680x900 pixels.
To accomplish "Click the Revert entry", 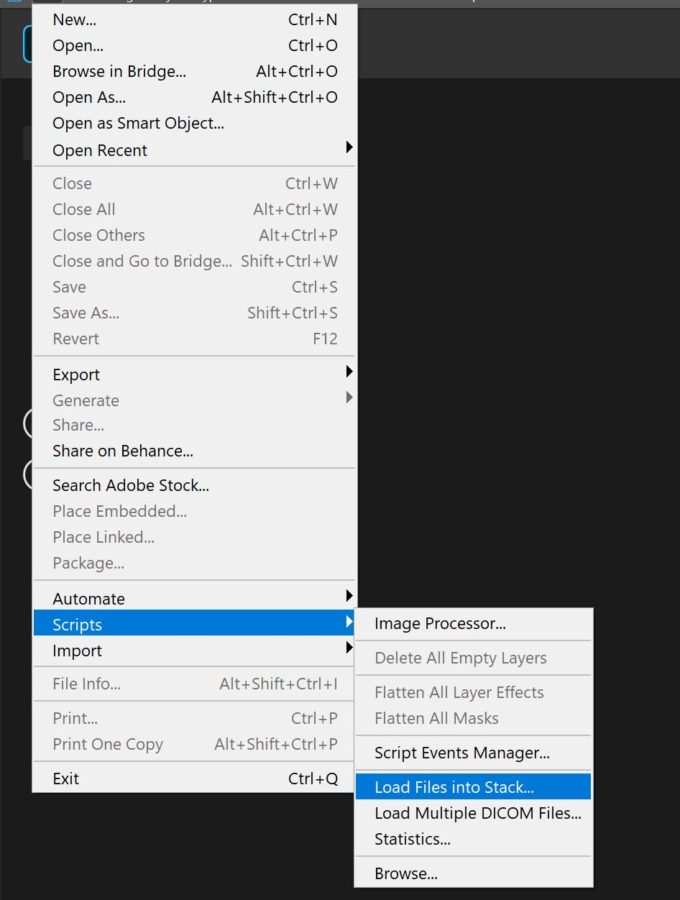I will (x=195, y=338).
